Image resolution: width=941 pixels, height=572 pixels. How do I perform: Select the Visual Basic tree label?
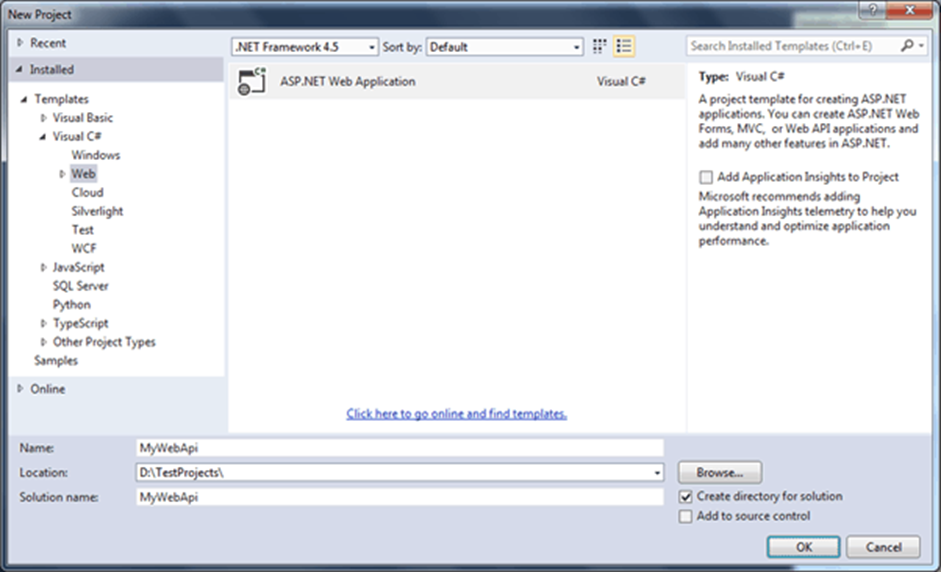pos(83,118)
